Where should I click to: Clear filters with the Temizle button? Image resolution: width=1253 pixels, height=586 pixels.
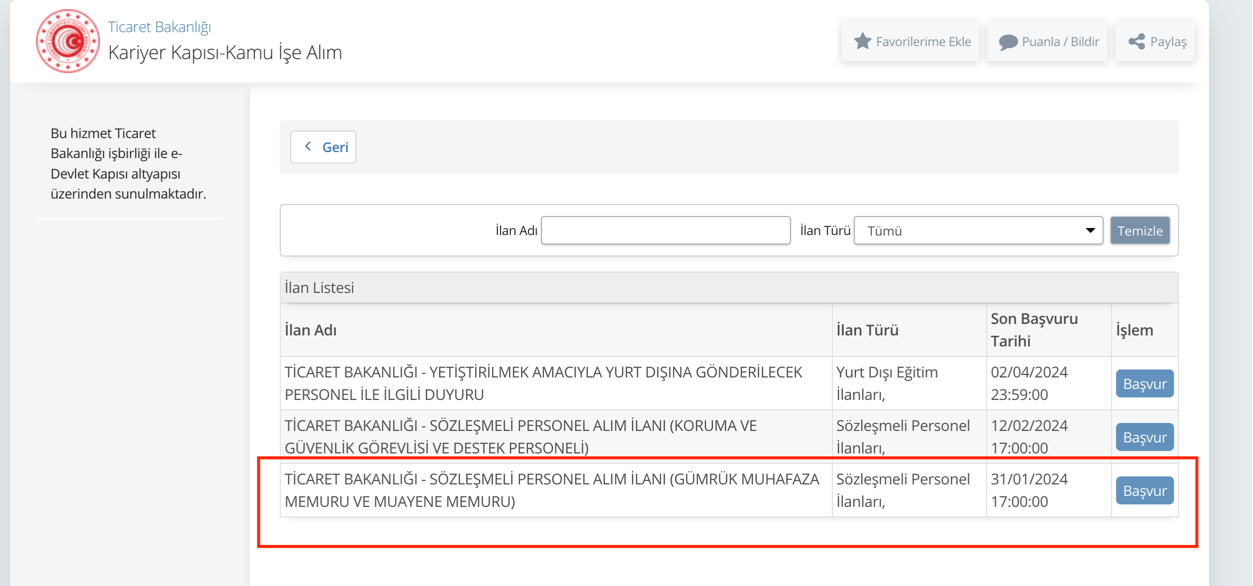1140,230
